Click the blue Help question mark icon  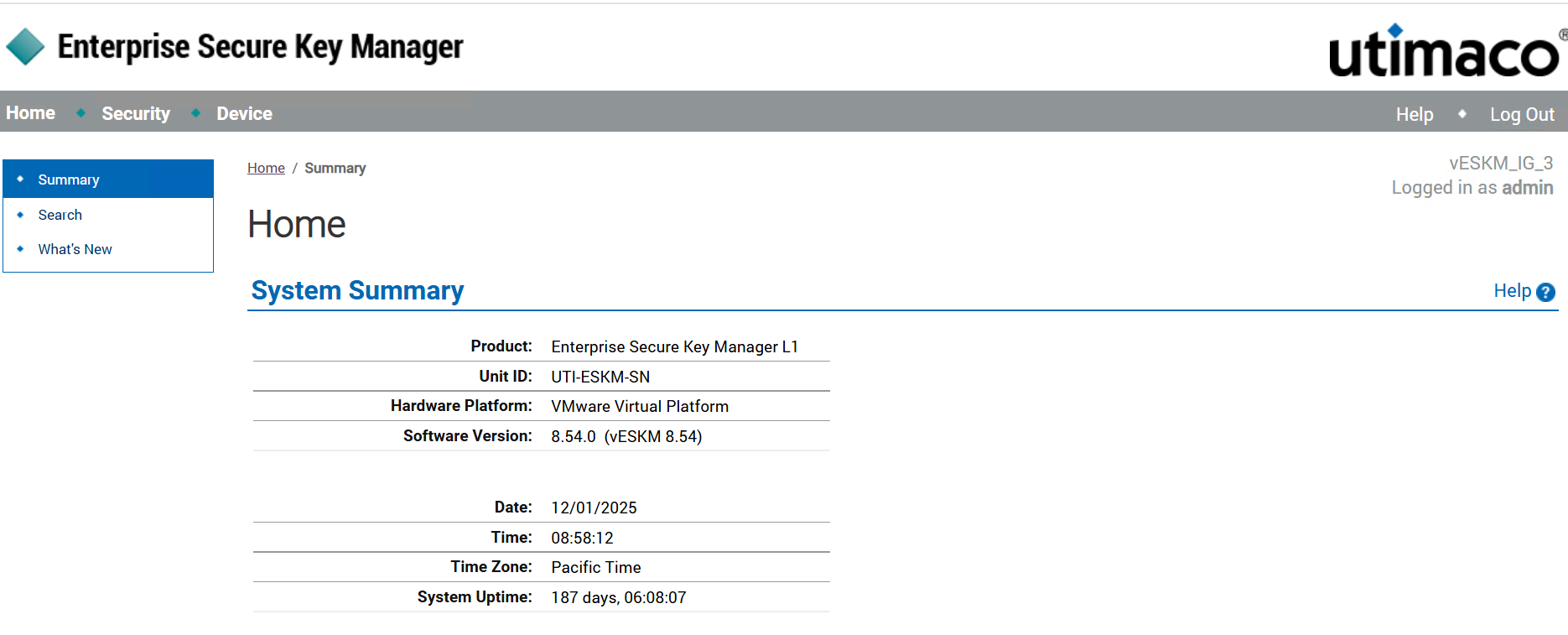coord(1546,292)
